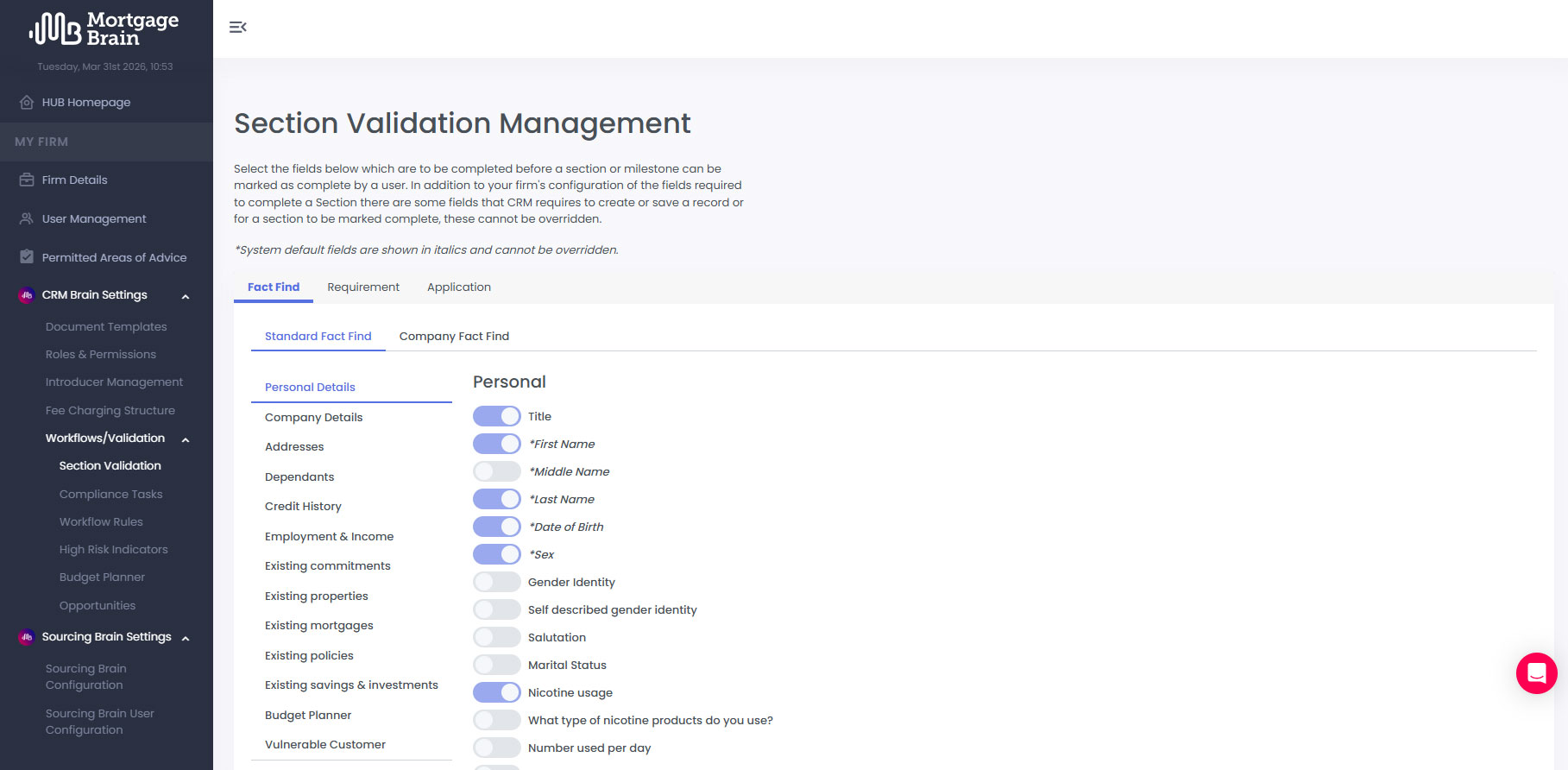Click the CRM Brain Settings round icon
Image resolution: width=1568 pixels, height=770 pixels.
pos(27,295)
